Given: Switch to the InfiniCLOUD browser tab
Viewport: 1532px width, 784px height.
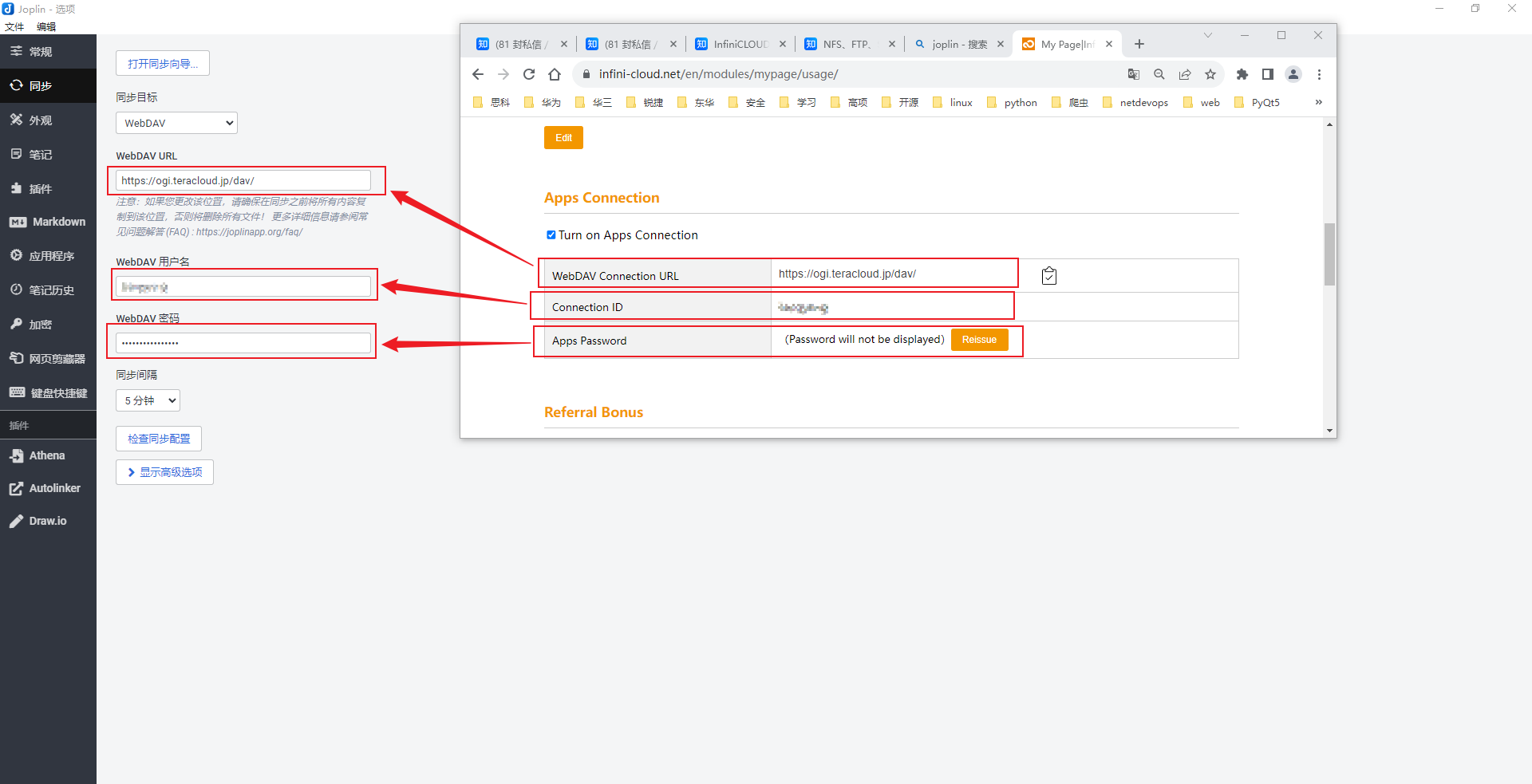Looking at the screenshot, I should pos(740,44).
